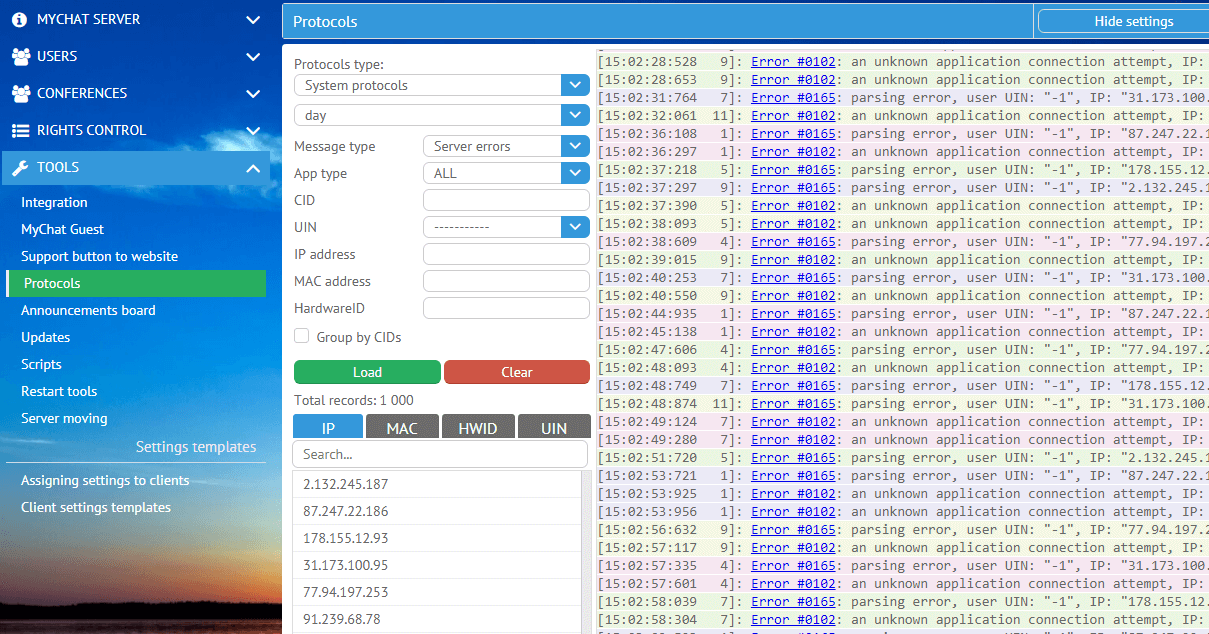Focus the CID input field
The width and height of the screenshot is (1209, 634).
click(x=506, y=200)
